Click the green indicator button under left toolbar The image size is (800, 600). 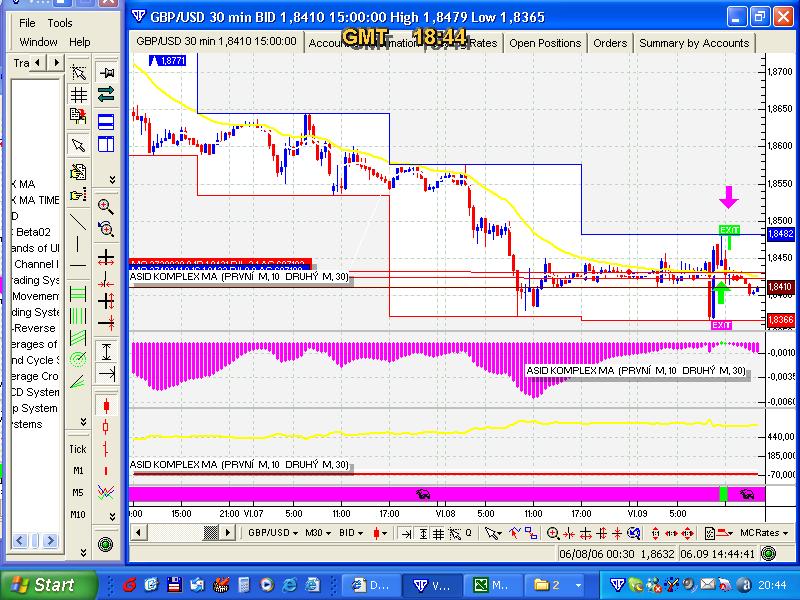click(106, 544)
